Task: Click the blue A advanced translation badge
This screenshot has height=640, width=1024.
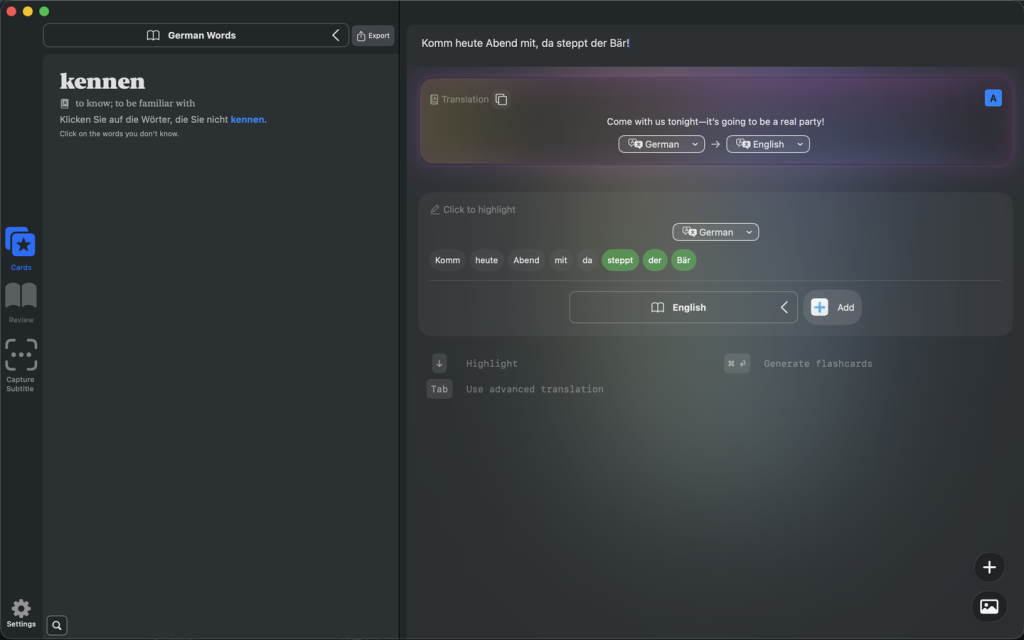Action: [x=993, y=99]
